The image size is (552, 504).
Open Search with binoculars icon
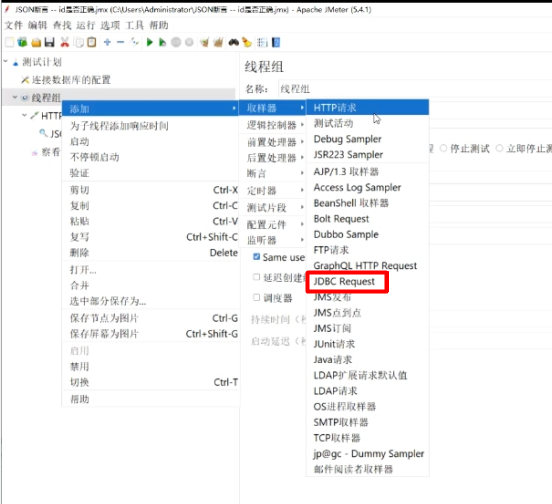coord(233,43)
